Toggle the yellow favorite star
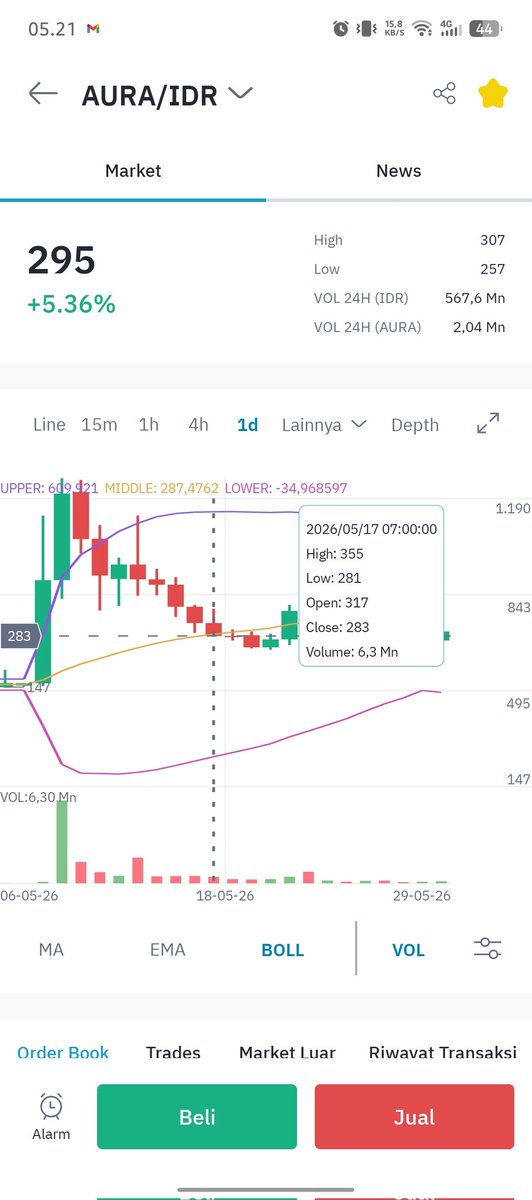This screenshot has height=1200, width=532. 492,94
